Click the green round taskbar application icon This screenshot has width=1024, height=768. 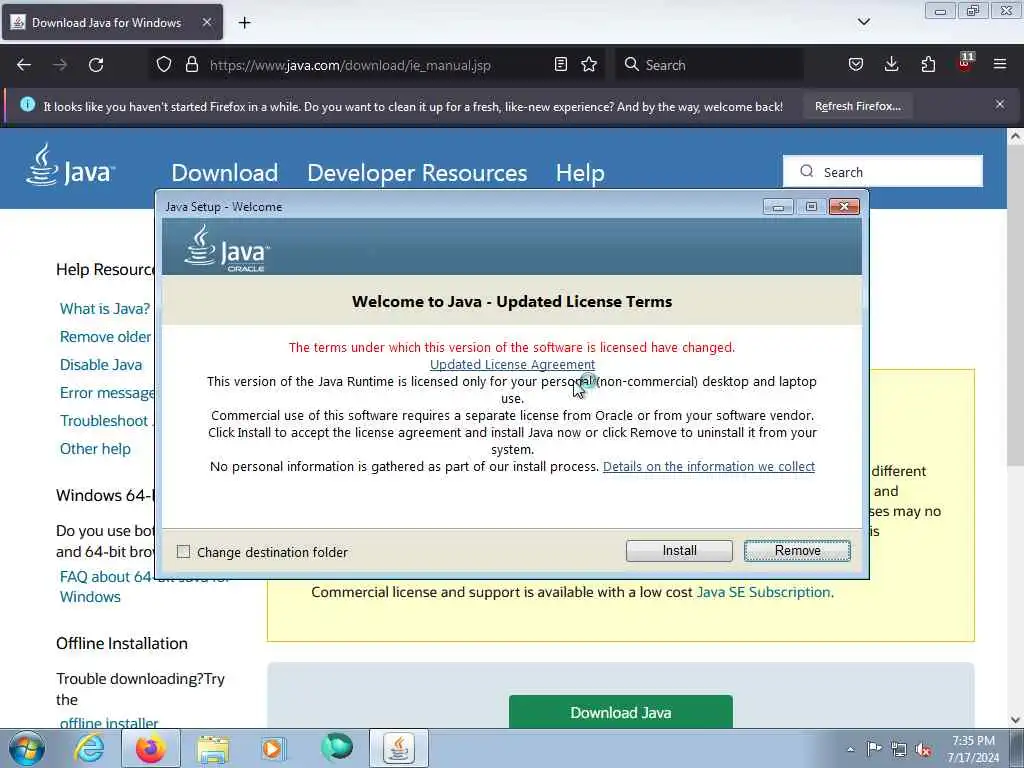(x=337, y=747)
